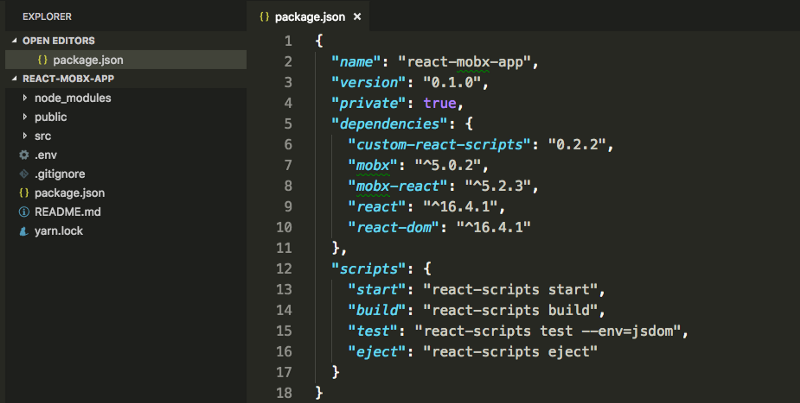Click the "eject" script key
The width and height of the screenshot is (800, 403).
377,352
